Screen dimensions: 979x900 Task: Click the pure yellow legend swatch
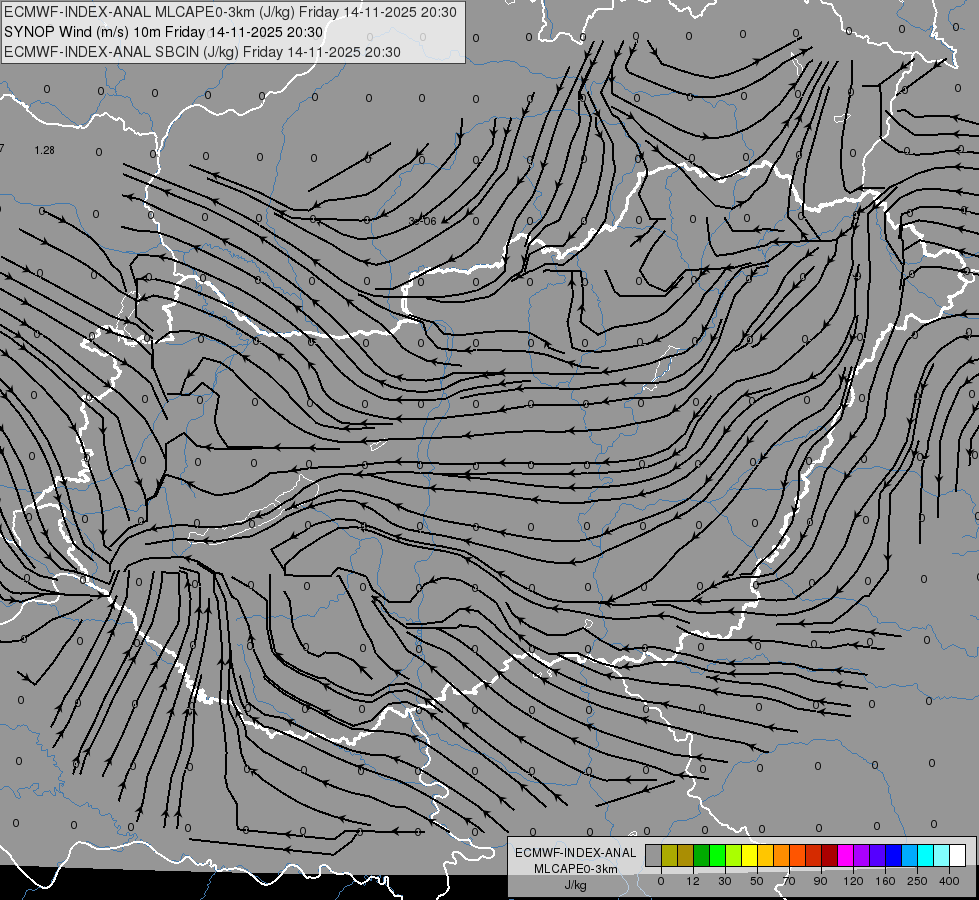[749, 855]
